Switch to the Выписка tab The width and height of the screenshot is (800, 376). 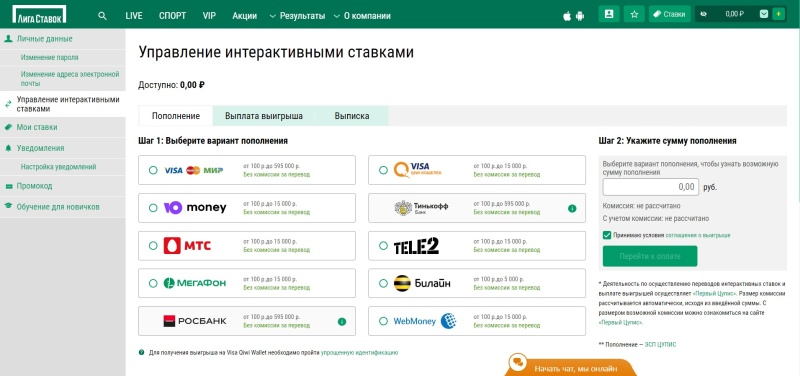point(352,116)
